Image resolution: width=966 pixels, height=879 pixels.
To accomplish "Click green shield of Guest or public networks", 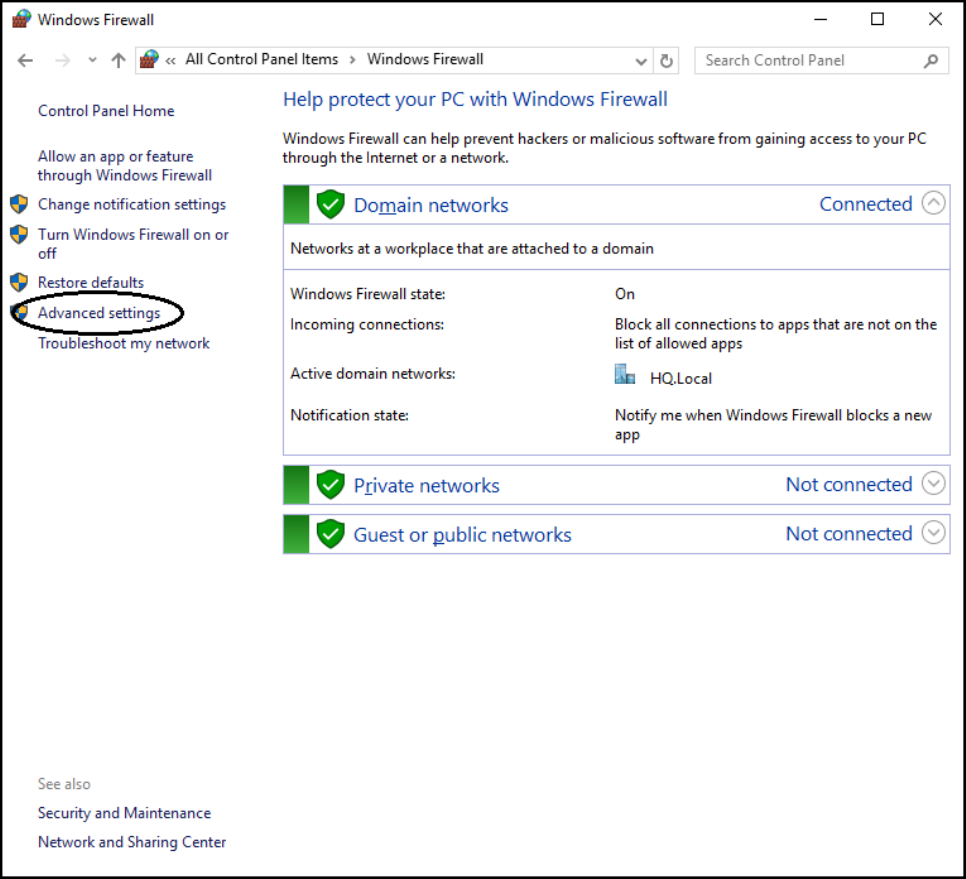I will tap(330, 533).
